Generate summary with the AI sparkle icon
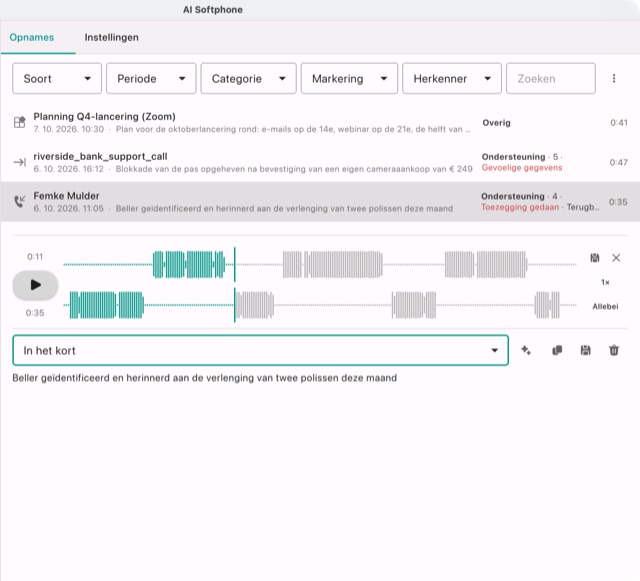The height and width of the screenshot is (581, 640). tap(526, 350)
